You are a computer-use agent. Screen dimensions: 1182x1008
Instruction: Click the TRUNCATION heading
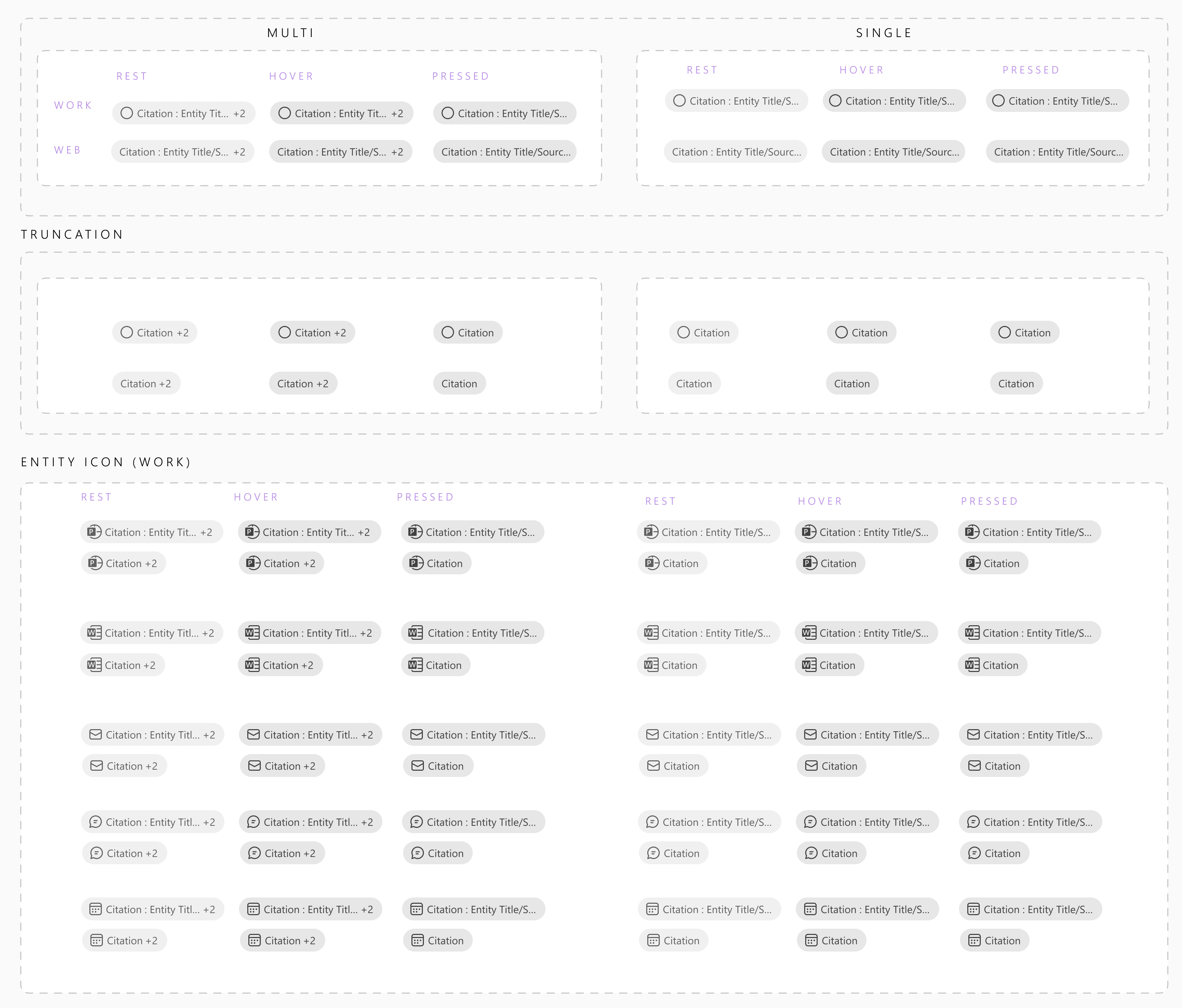coord(72,235)
